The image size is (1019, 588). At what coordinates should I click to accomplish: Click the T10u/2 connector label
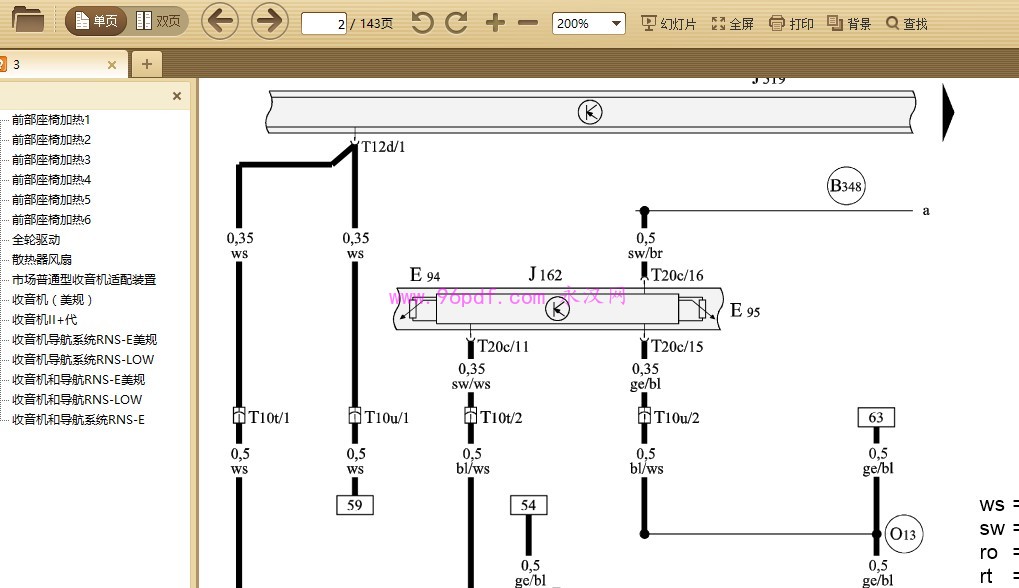coord(677,417)
